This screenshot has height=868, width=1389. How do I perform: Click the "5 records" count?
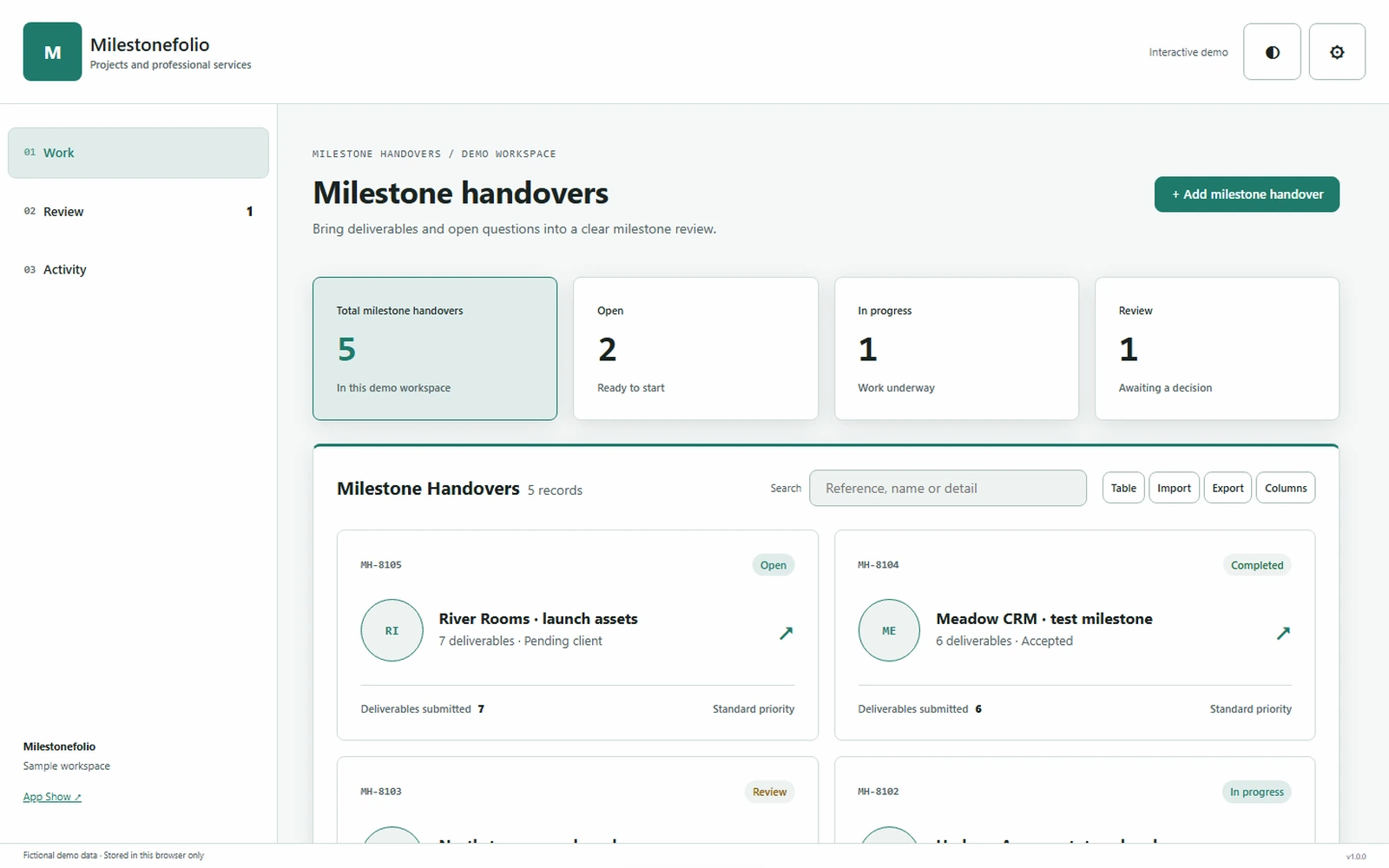[555, 490]
